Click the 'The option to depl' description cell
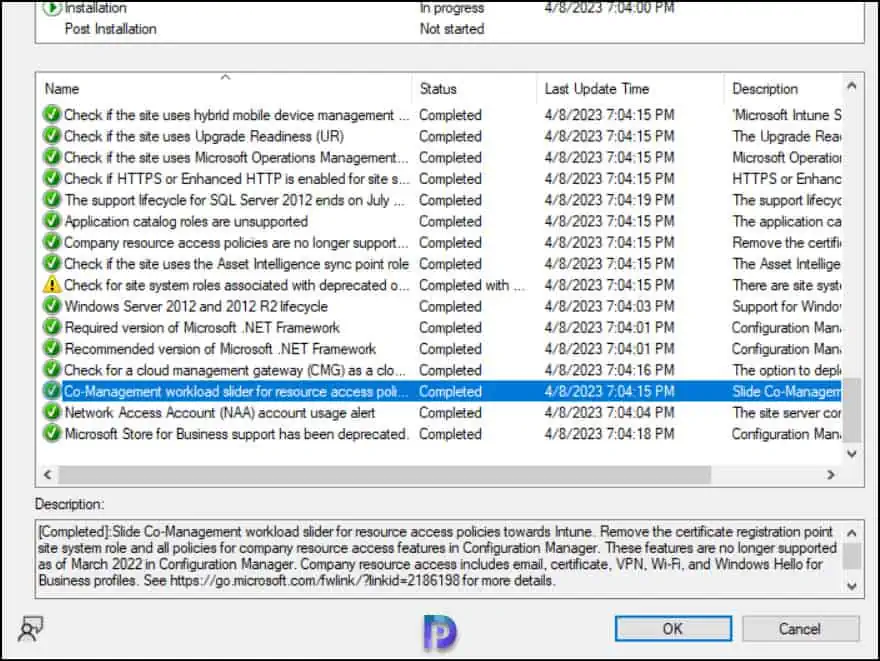This screenshot has width=880, height=661. [x=786, y=370]
